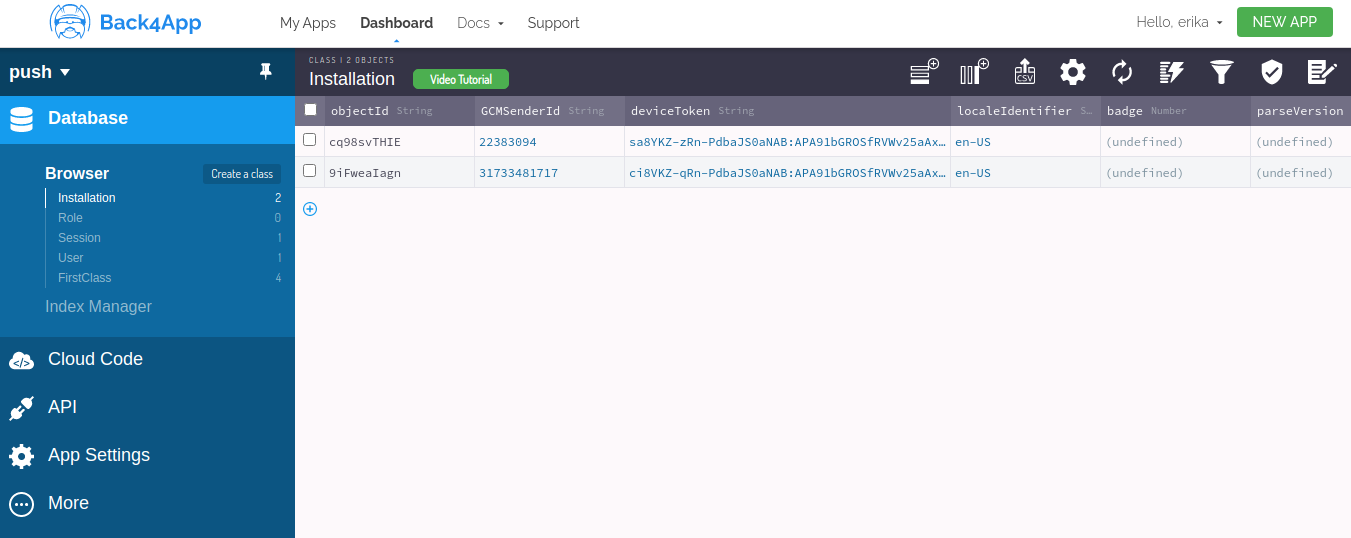This screenshot has height=538, width=1351.
Task: Open the Dashboard tab
Action: pos(396,23)
